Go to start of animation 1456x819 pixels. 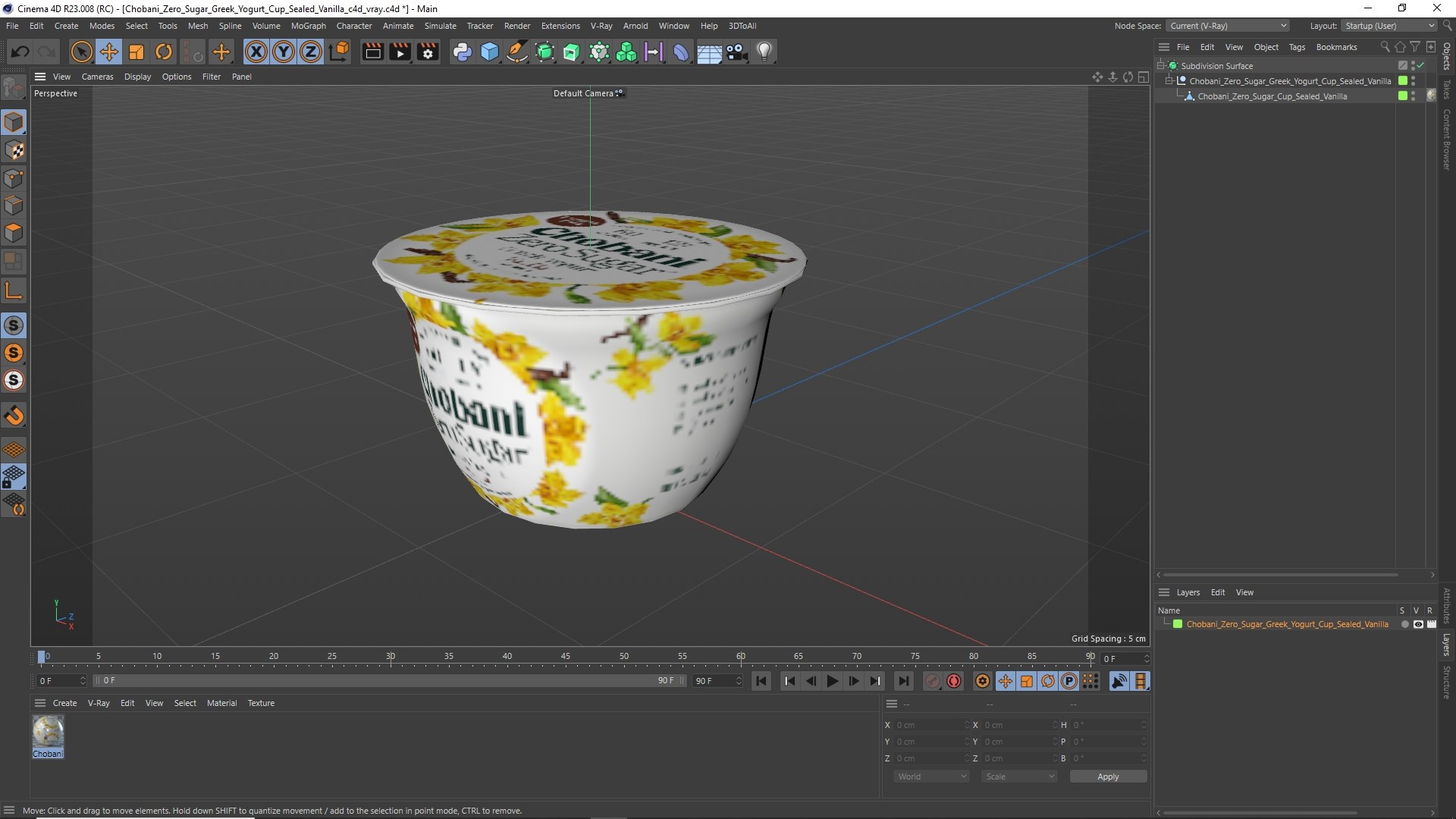point(761,681)
